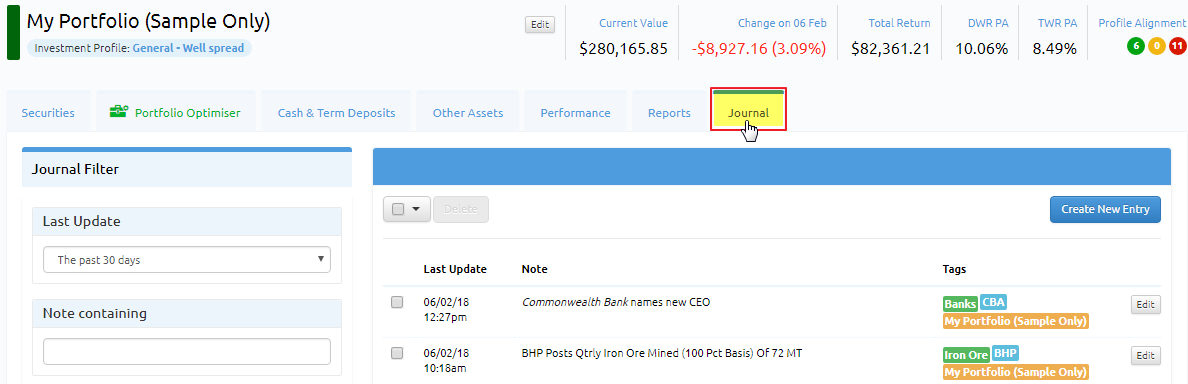Open the General - Well spread profile link
1188x384 pixels.
pyautogui.click(x=189, y=48)
